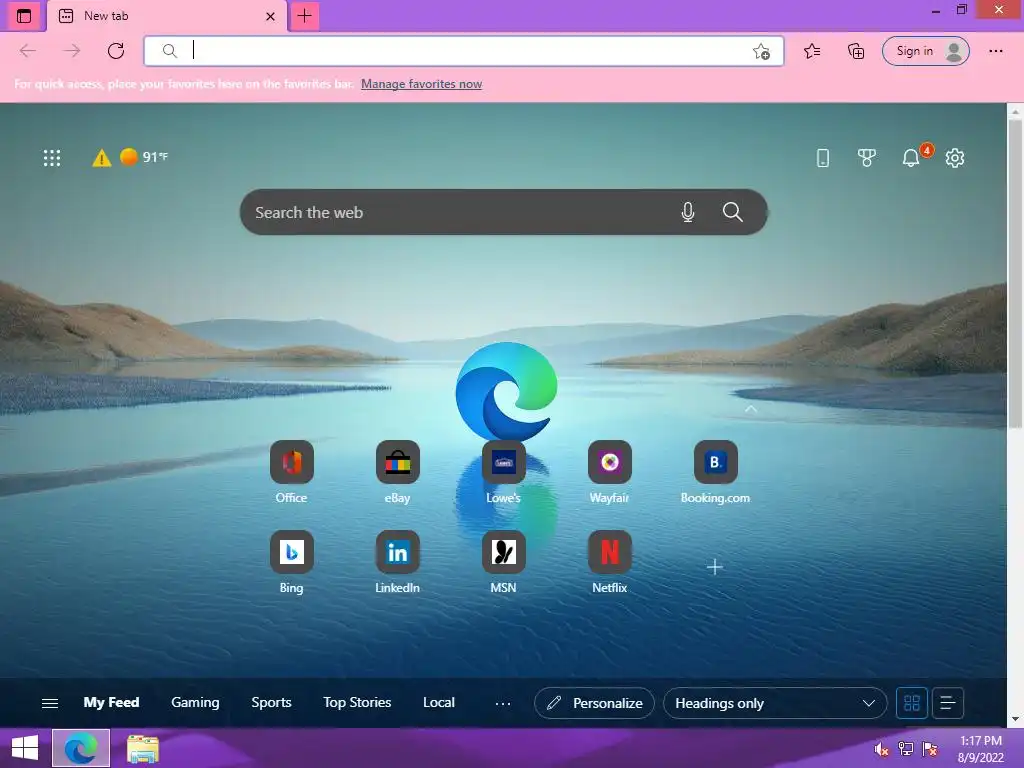Open the LinkedIn quick link
The width and height of the screenshot is (1024, 768).
pos(397,562)
